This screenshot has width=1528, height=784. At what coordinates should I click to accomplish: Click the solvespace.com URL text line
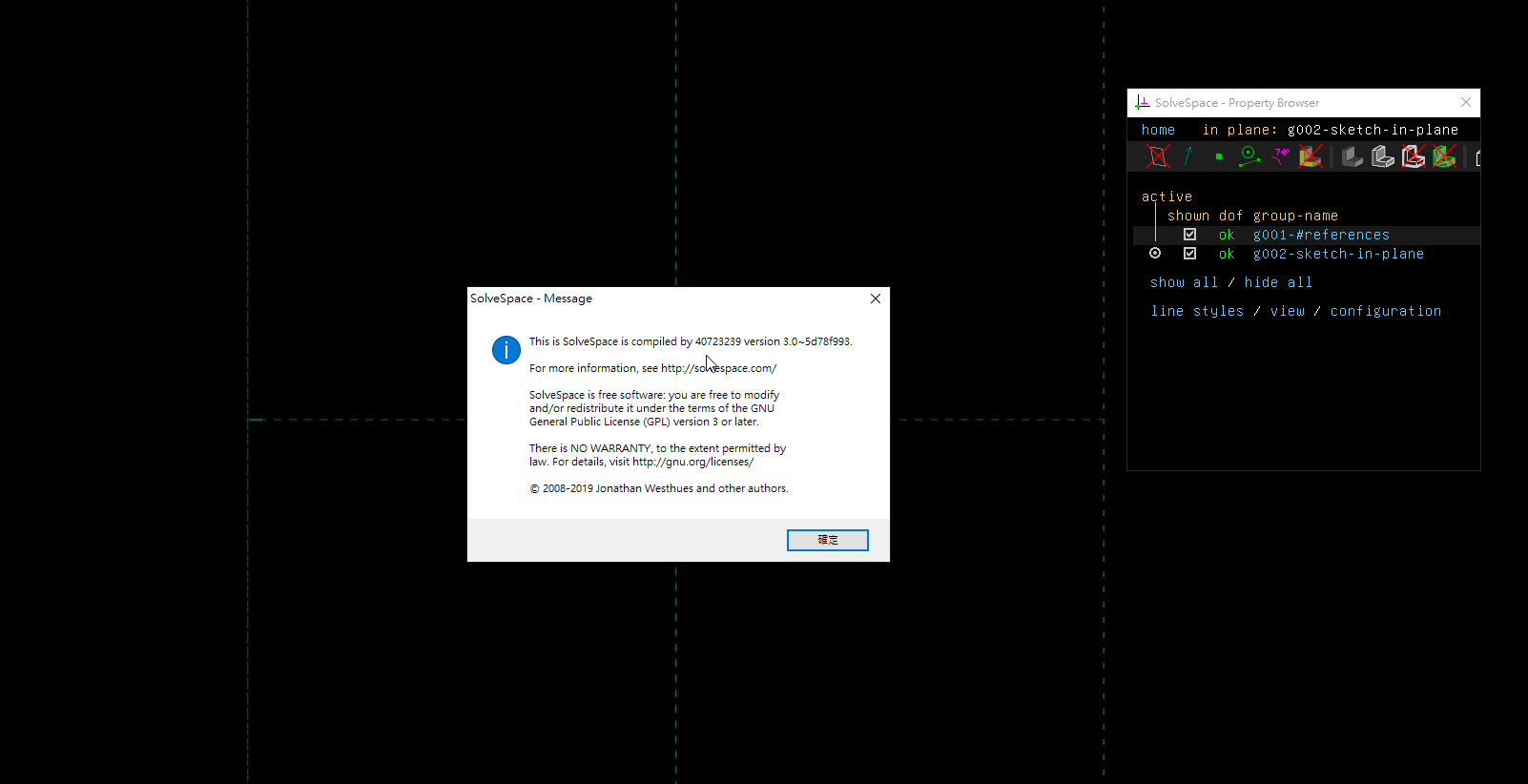tap(652, 368)
